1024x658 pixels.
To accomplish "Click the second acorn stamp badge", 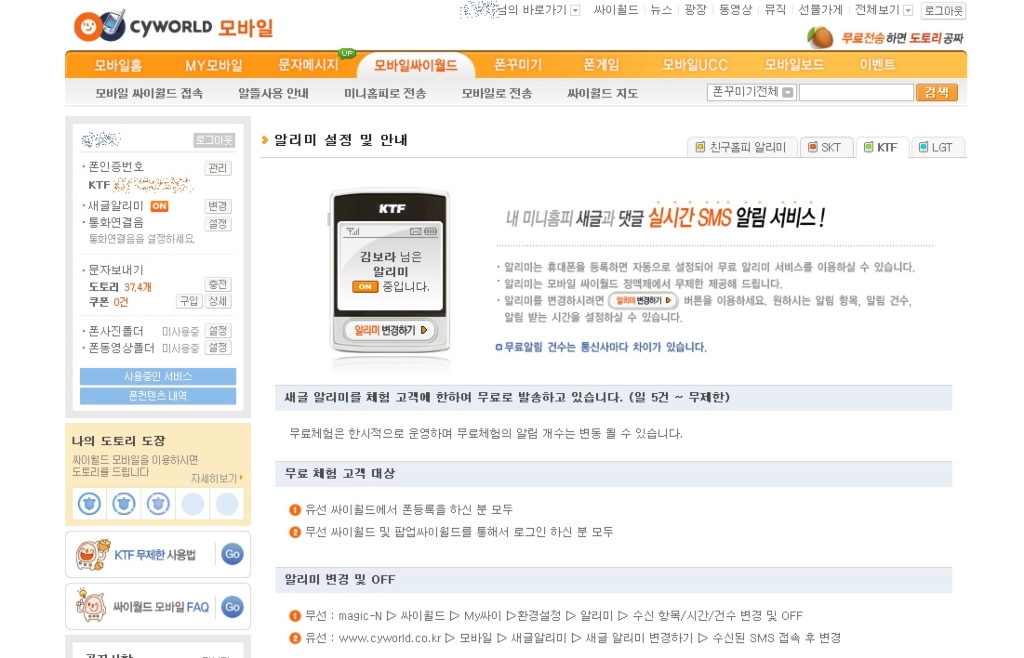I will [124, 504].
